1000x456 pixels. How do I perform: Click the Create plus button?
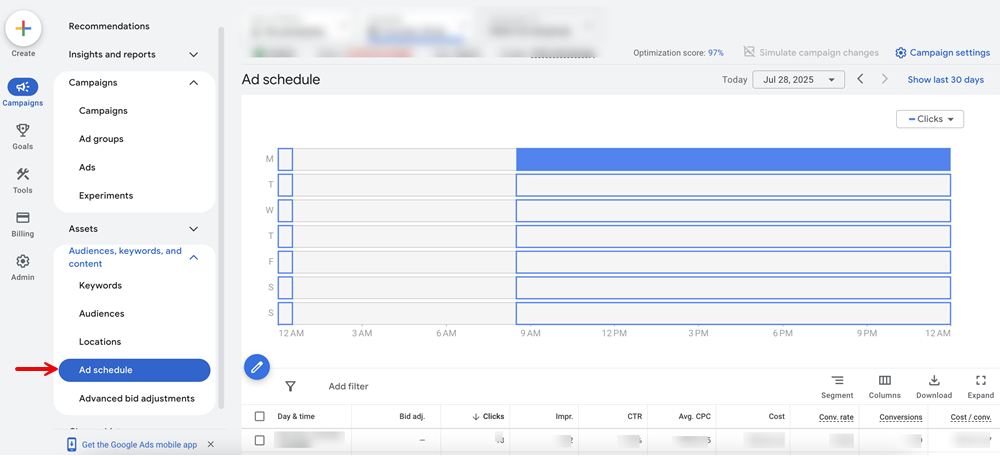click(23, 29)
